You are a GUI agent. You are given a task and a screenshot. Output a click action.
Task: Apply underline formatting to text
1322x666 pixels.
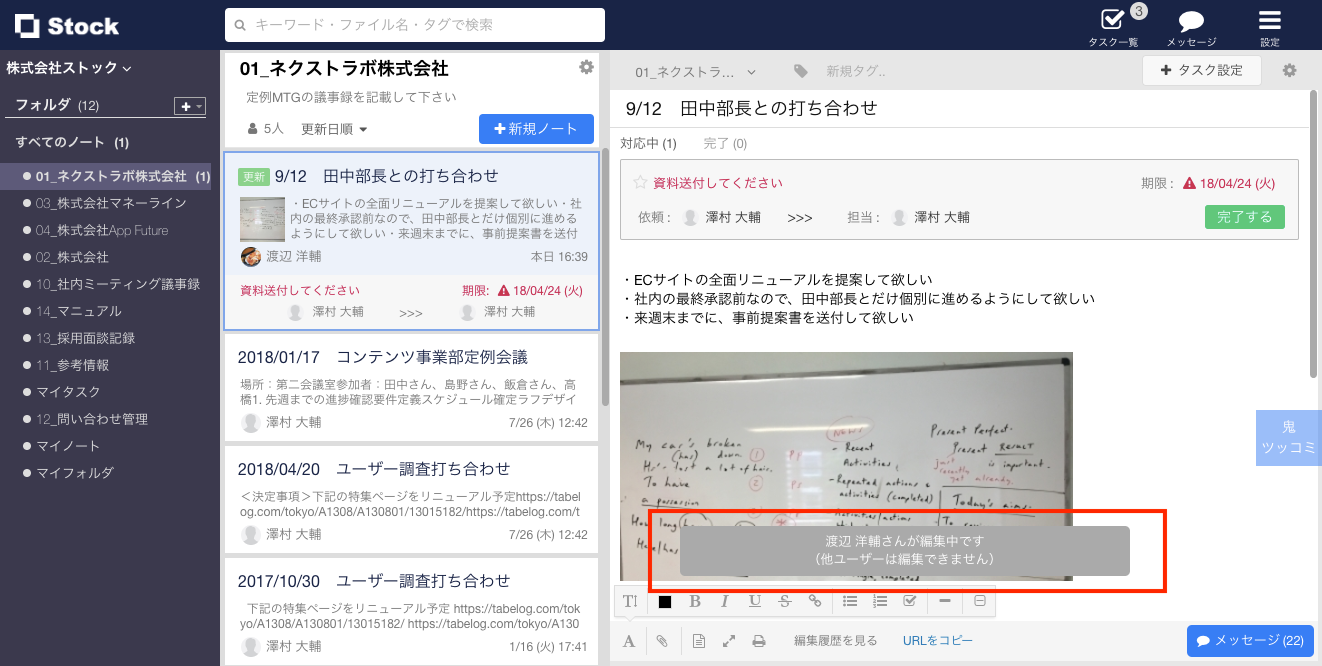[755, 601]
